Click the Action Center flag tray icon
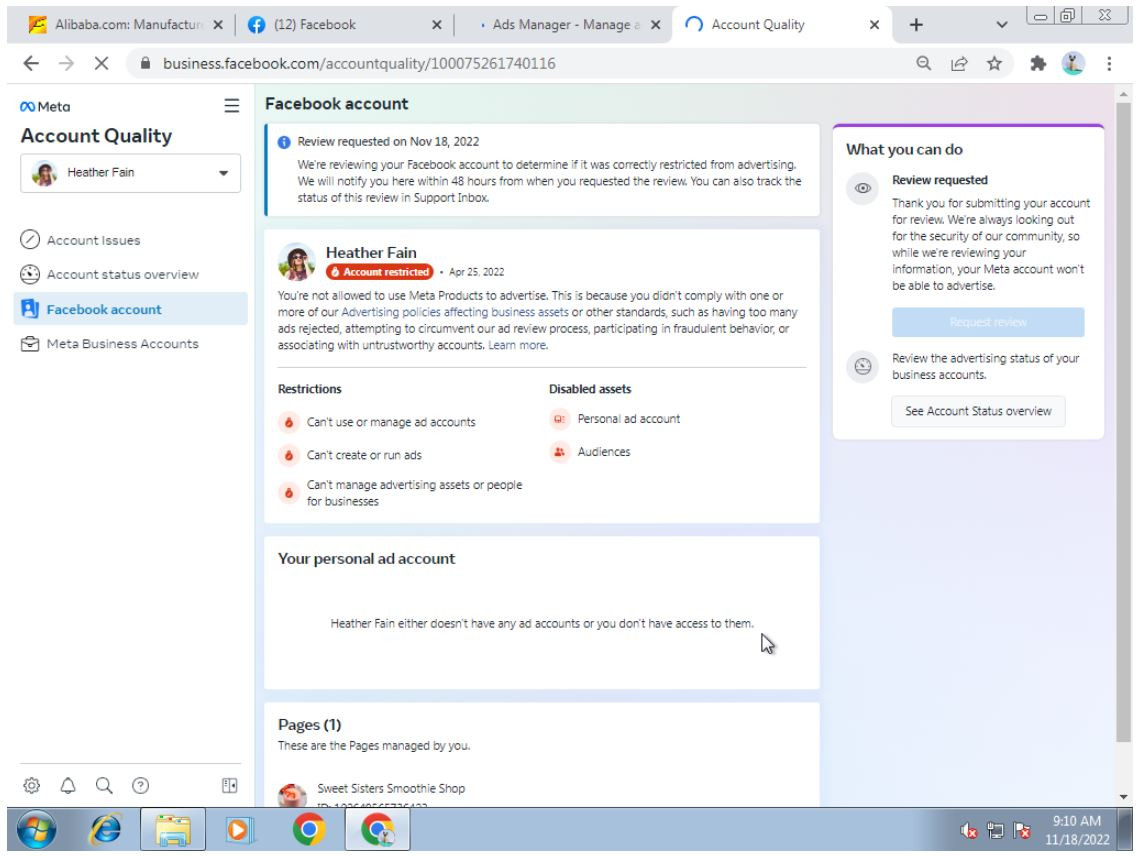The width and height of the screenshot is (1139, 857). coord(1022,830)
